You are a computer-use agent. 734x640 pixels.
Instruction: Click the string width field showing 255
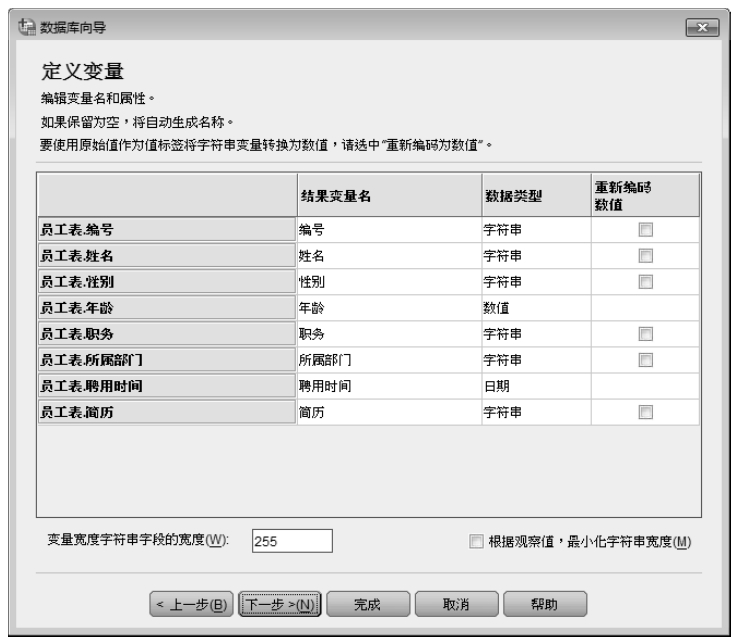point(291,541)
